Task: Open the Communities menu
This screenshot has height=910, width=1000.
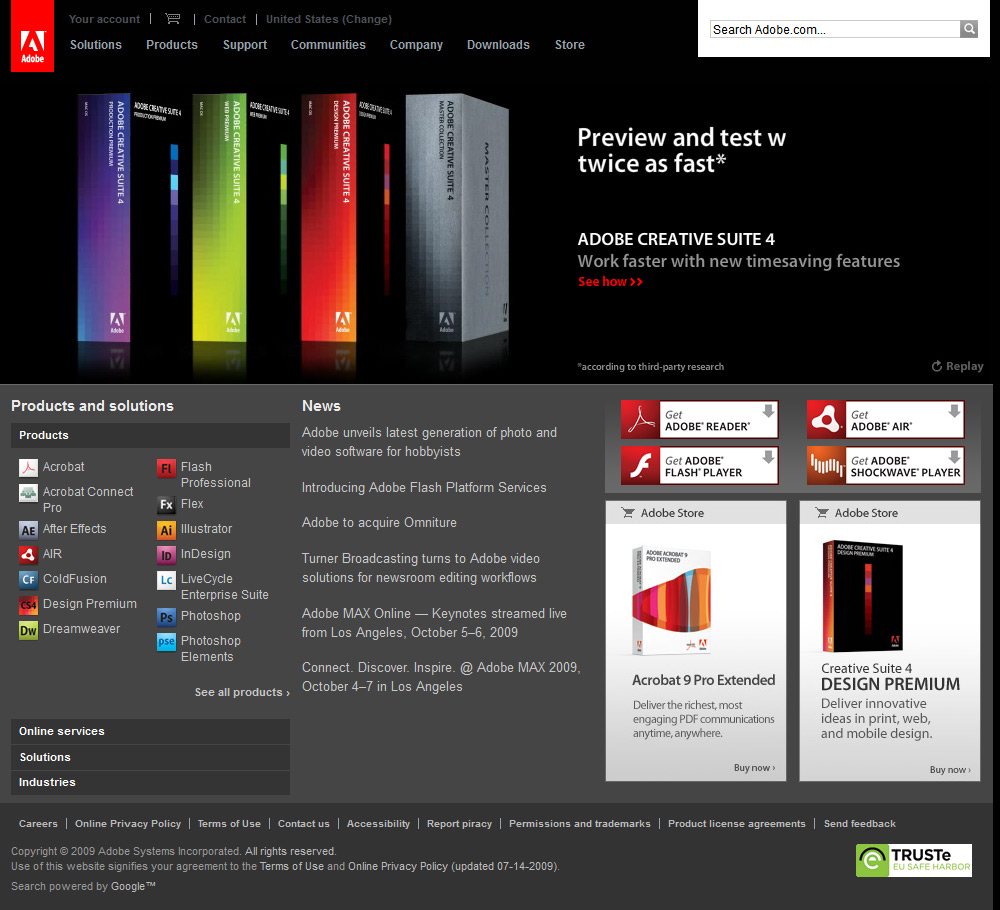Action: (328, 45)
